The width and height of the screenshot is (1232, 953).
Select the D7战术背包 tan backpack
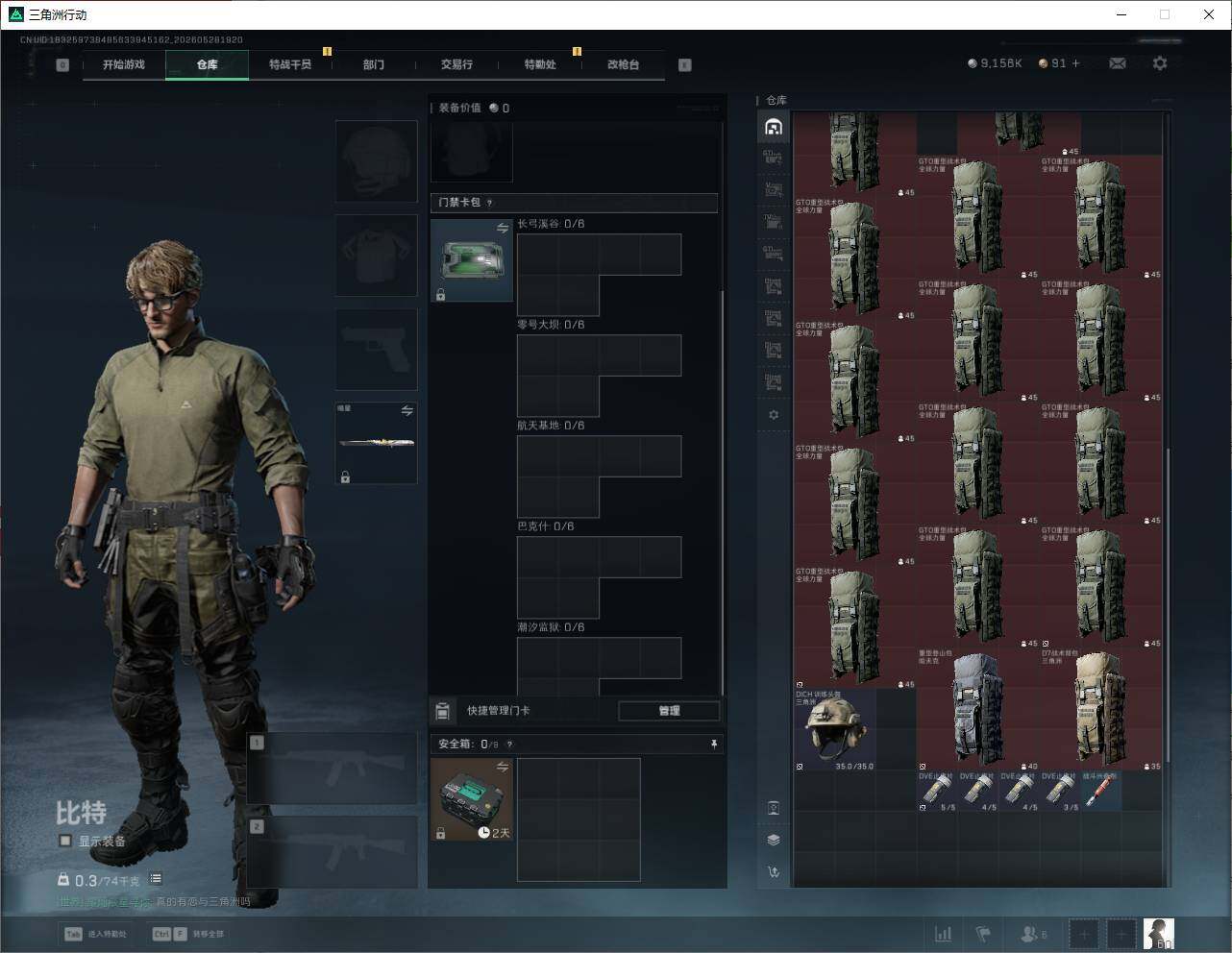pyautogui.click(x=1101, y=709)
